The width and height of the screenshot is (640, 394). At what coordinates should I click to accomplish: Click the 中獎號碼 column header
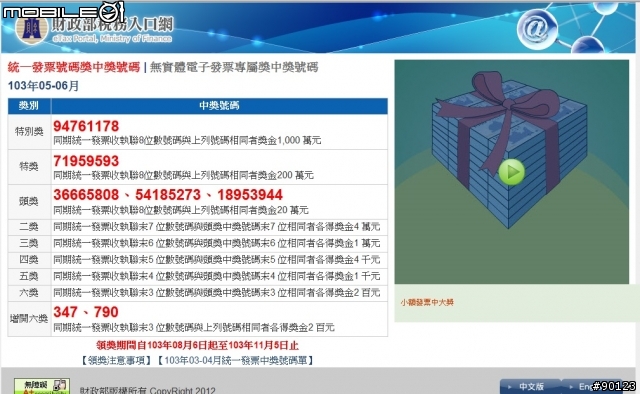219,106
